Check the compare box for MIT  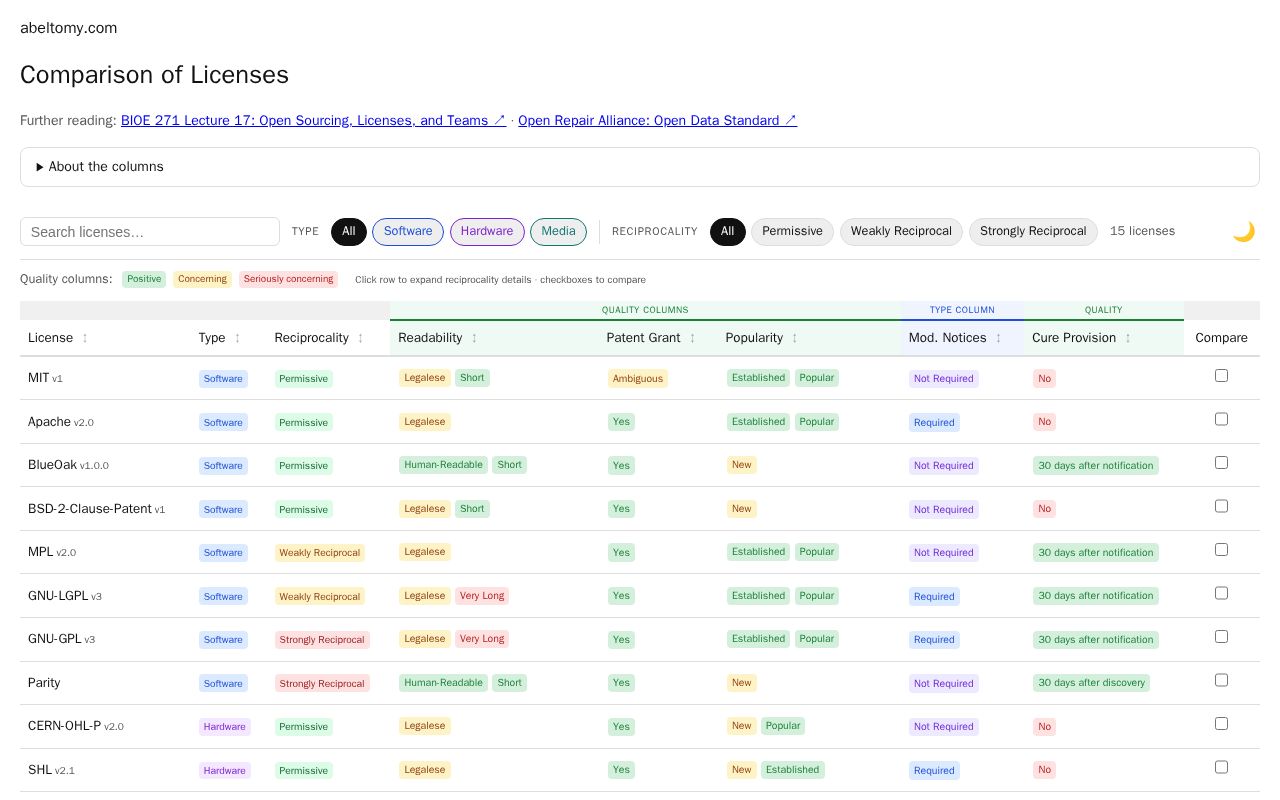(x=1221, y=376)
